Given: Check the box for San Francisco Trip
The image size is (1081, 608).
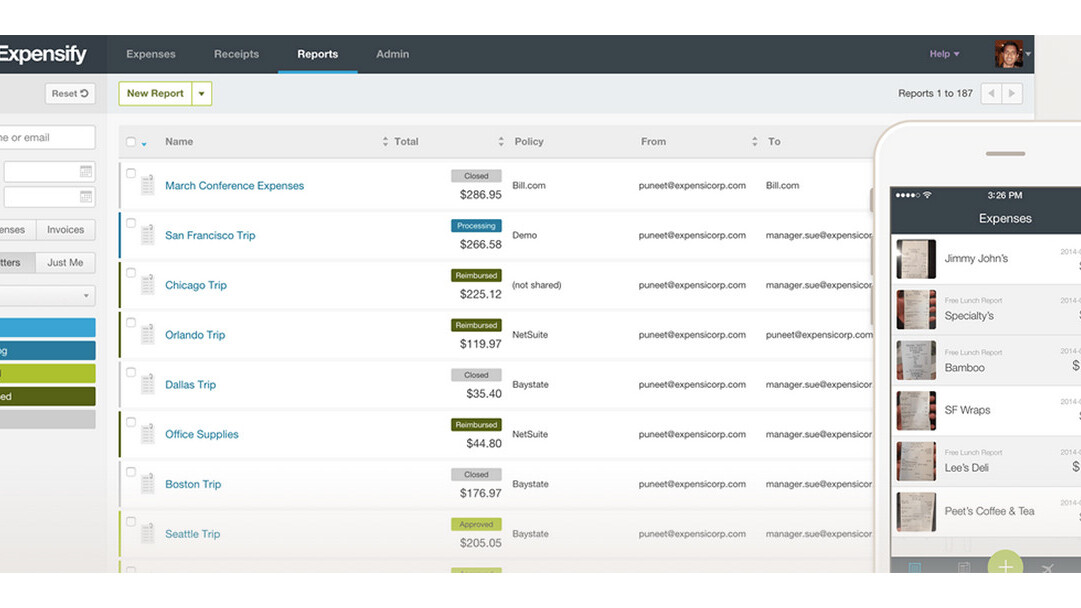Looking at the screenshot, I should point(131,223).
